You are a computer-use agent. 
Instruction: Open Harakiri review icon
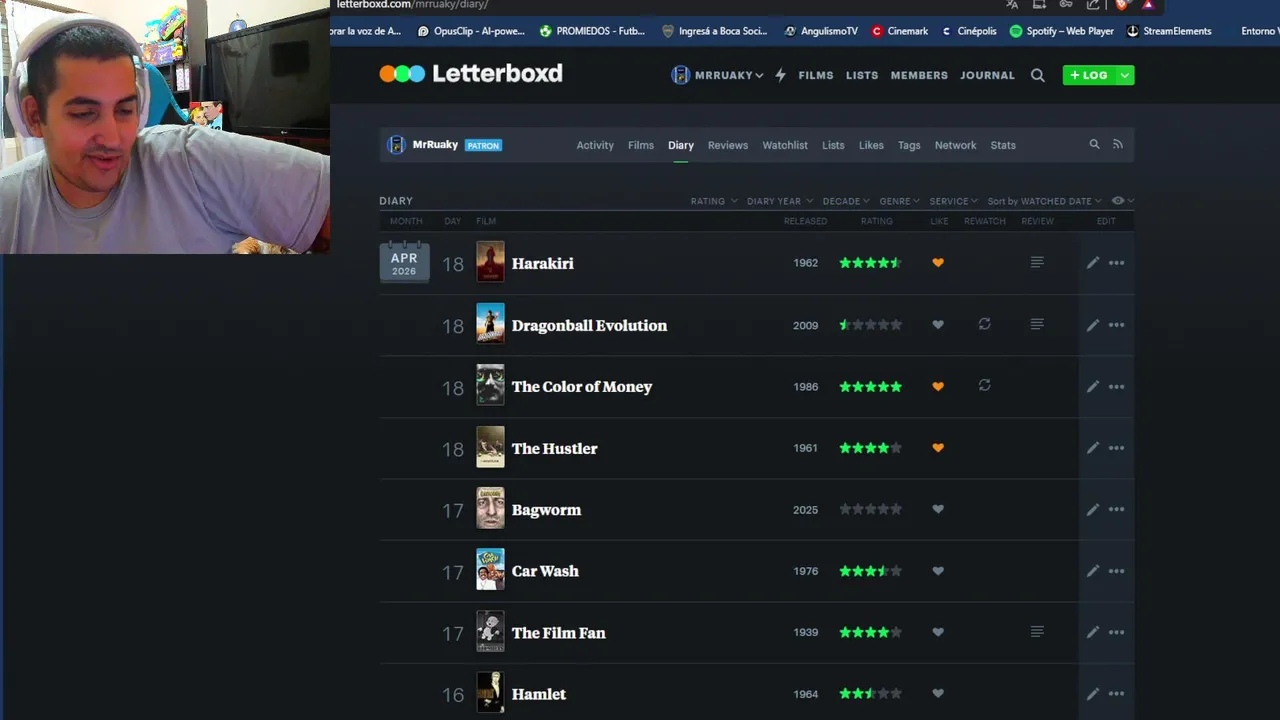point(1037,262)
